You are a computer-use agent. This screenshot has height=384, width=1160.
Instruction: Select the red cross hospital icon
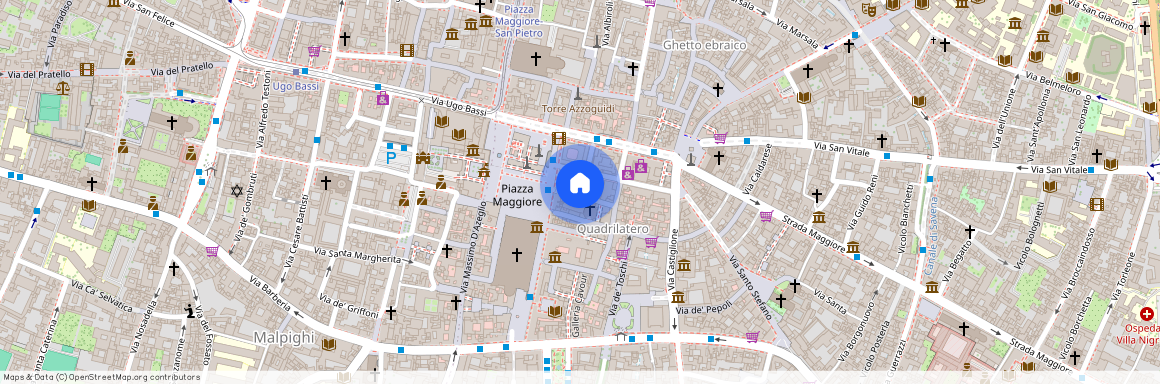pyautogui.click(x=1147, y=314)
